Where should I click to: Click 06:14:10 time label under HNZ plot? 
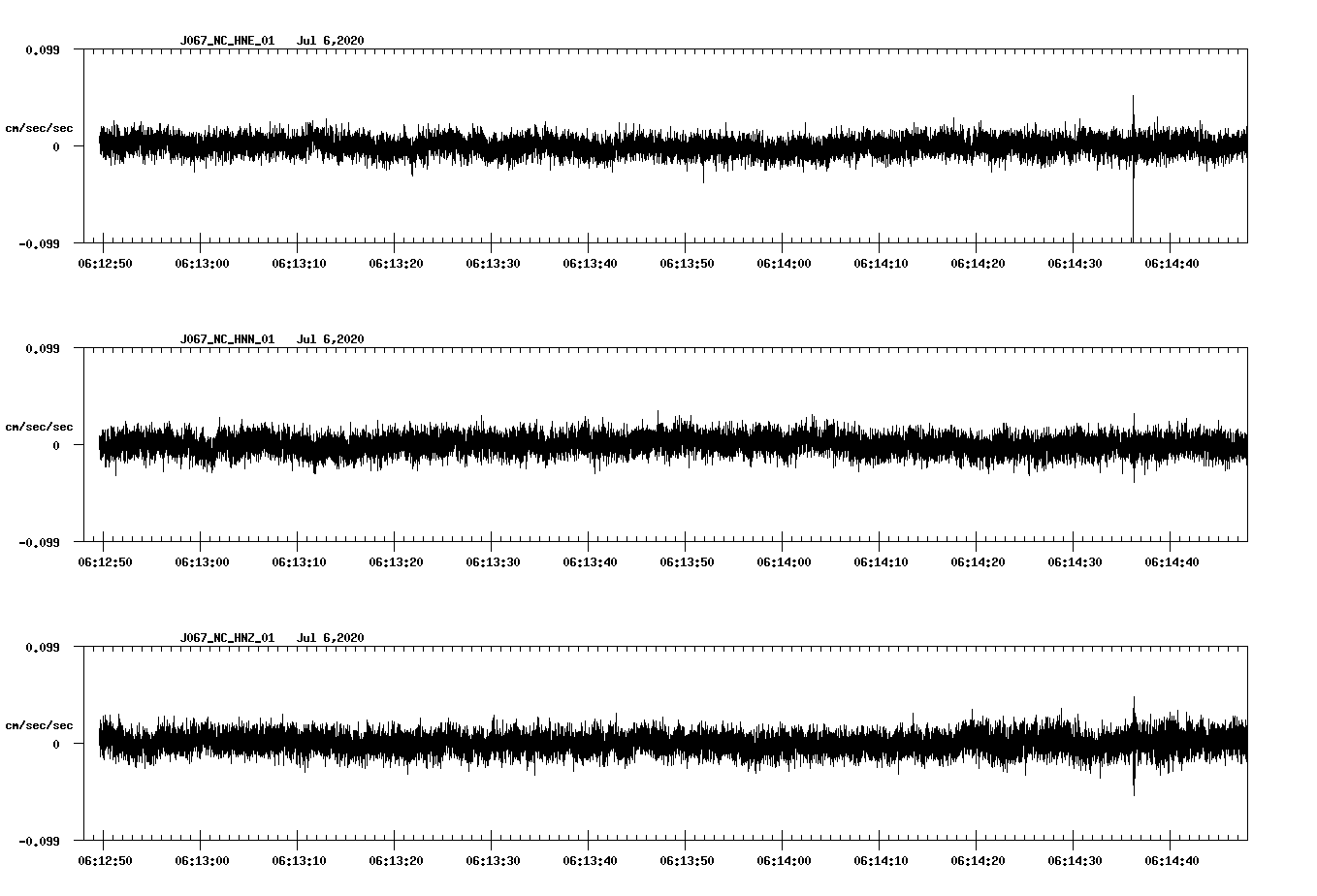(881, 861)
